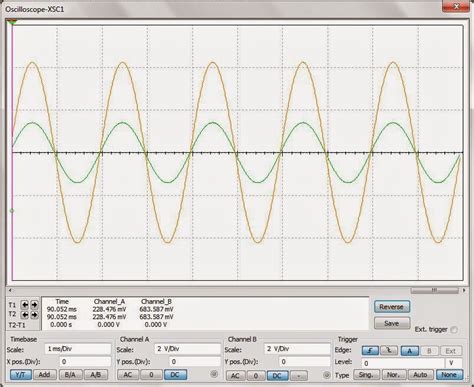Click Timebase Scale field 1 ms/Div

(77, 349)
